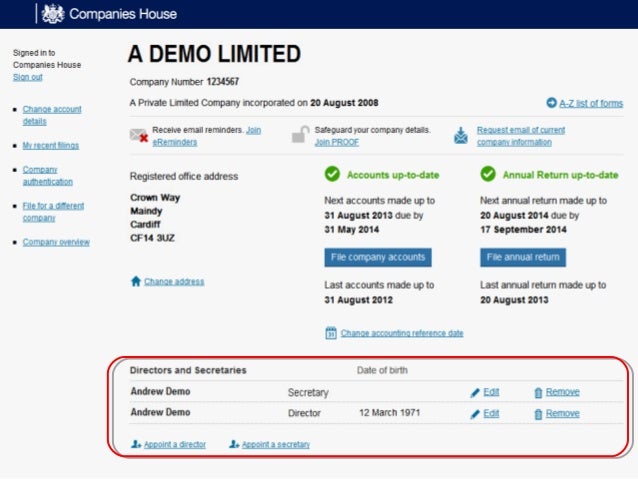This screenshot has height=479, width=638.
Task: Click the house icon beside Change address
Action: tap(136, 281)
